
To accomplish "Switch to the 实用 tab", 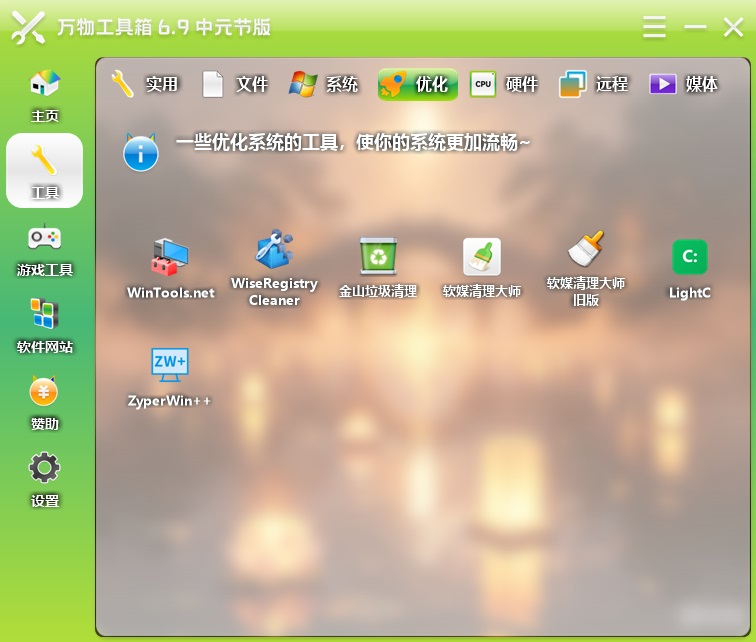I will (x=145, y=84).
